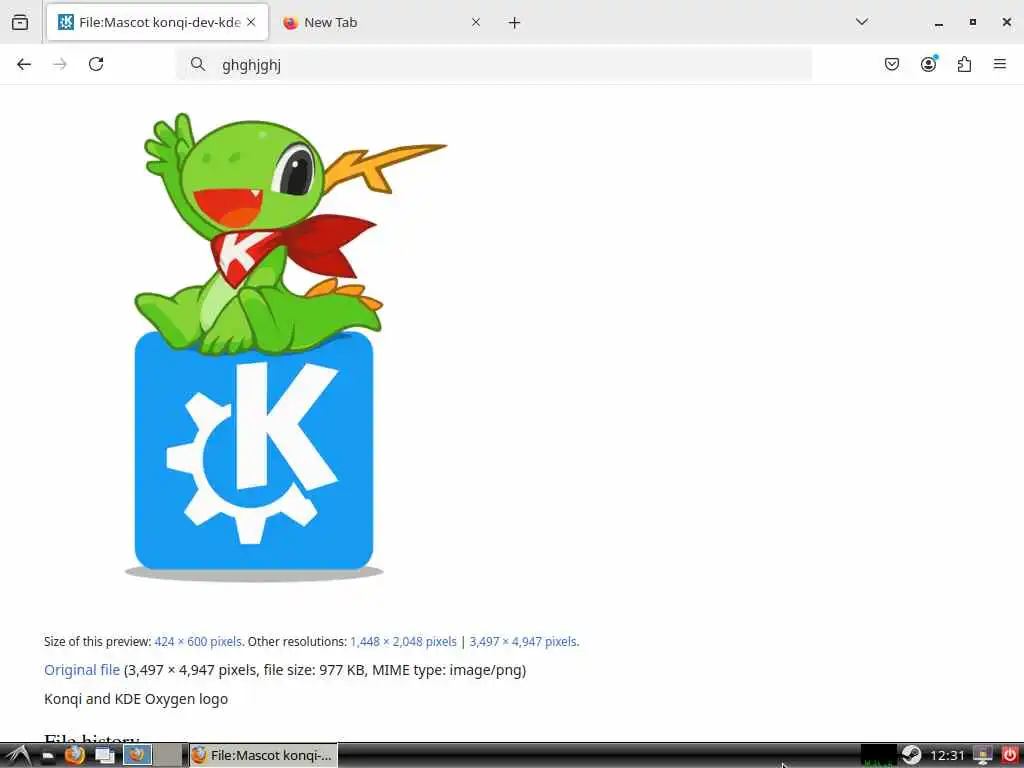Viewport: 1024px width, 768px height.
Task: Open the network monitor tray icon
Action: coord(983,756)
